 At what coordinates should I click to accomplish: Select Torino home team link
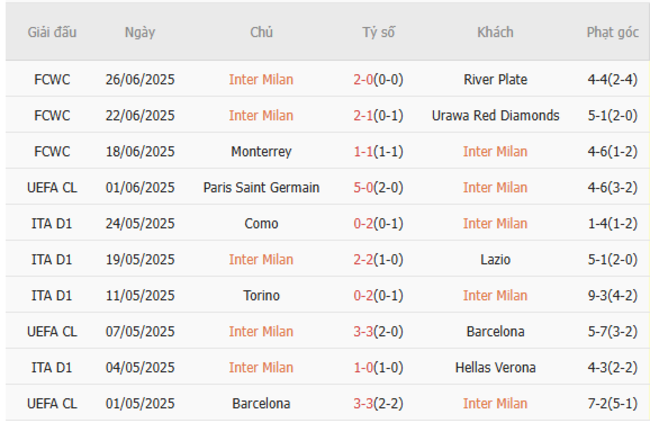(261, 295)
